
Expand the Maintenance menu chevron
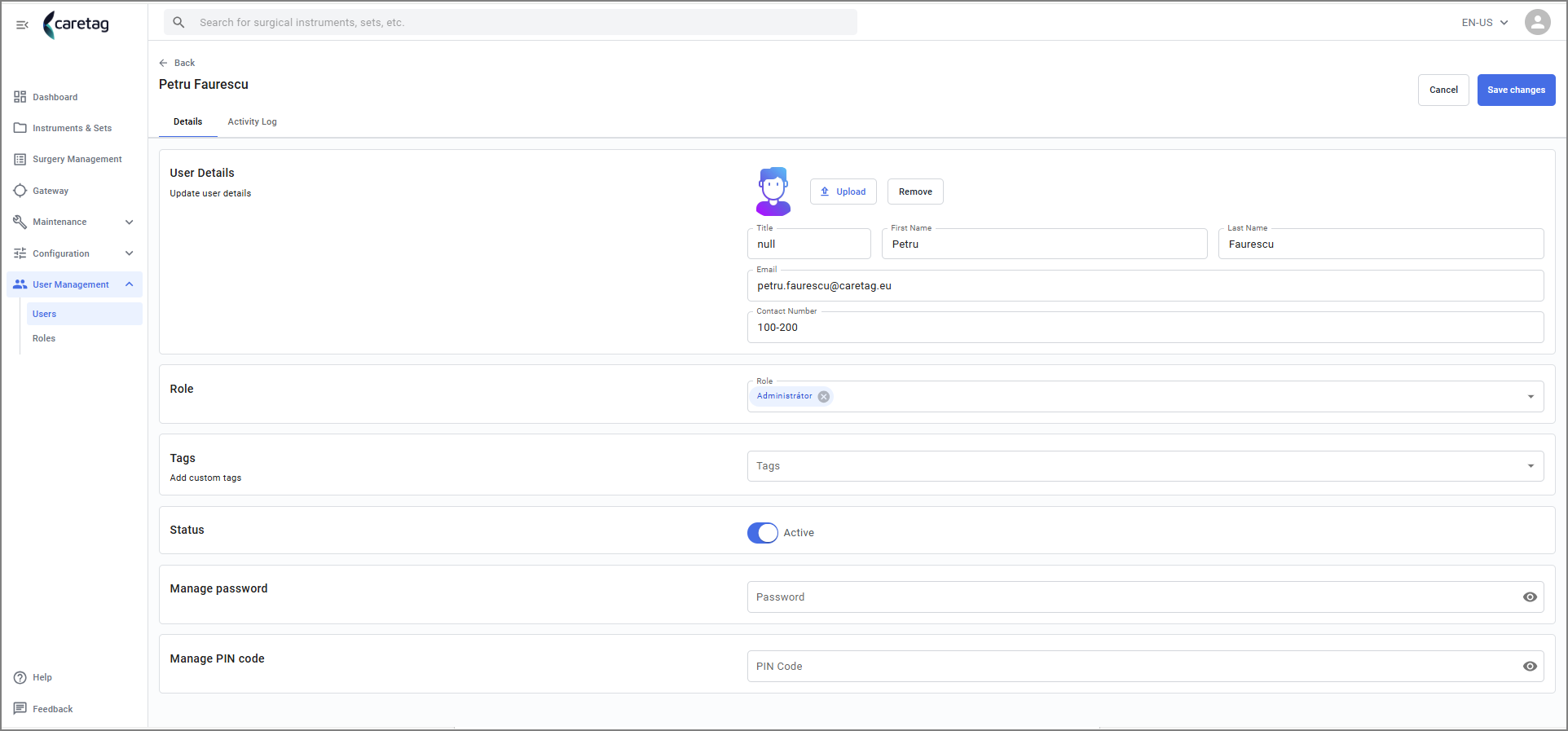[x=130, y=222]
